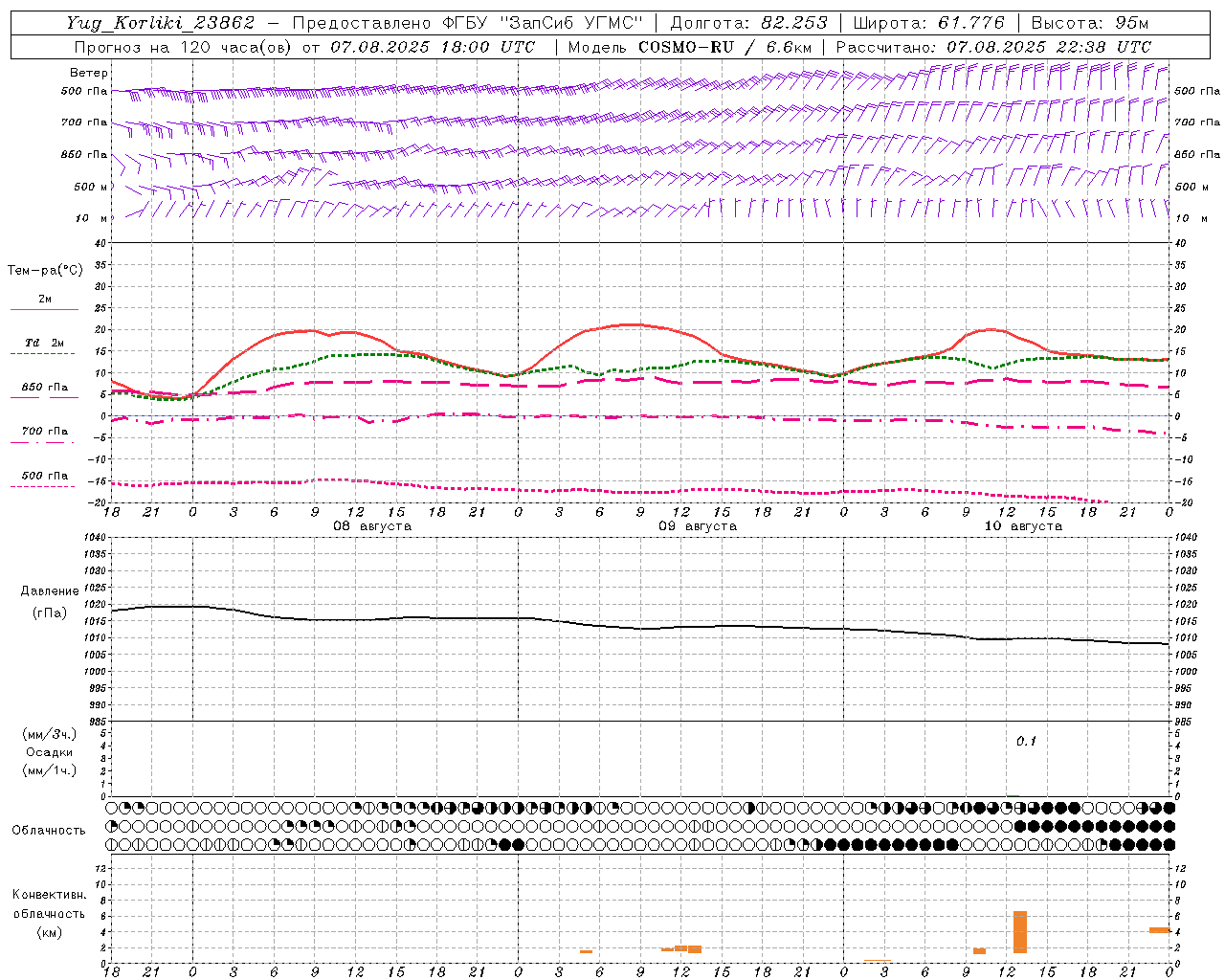Click the red solid 2м legend line
Image resolution: width=1225 pixels, height=980 pixels.
pyautogui.click(x=44, y=310)
